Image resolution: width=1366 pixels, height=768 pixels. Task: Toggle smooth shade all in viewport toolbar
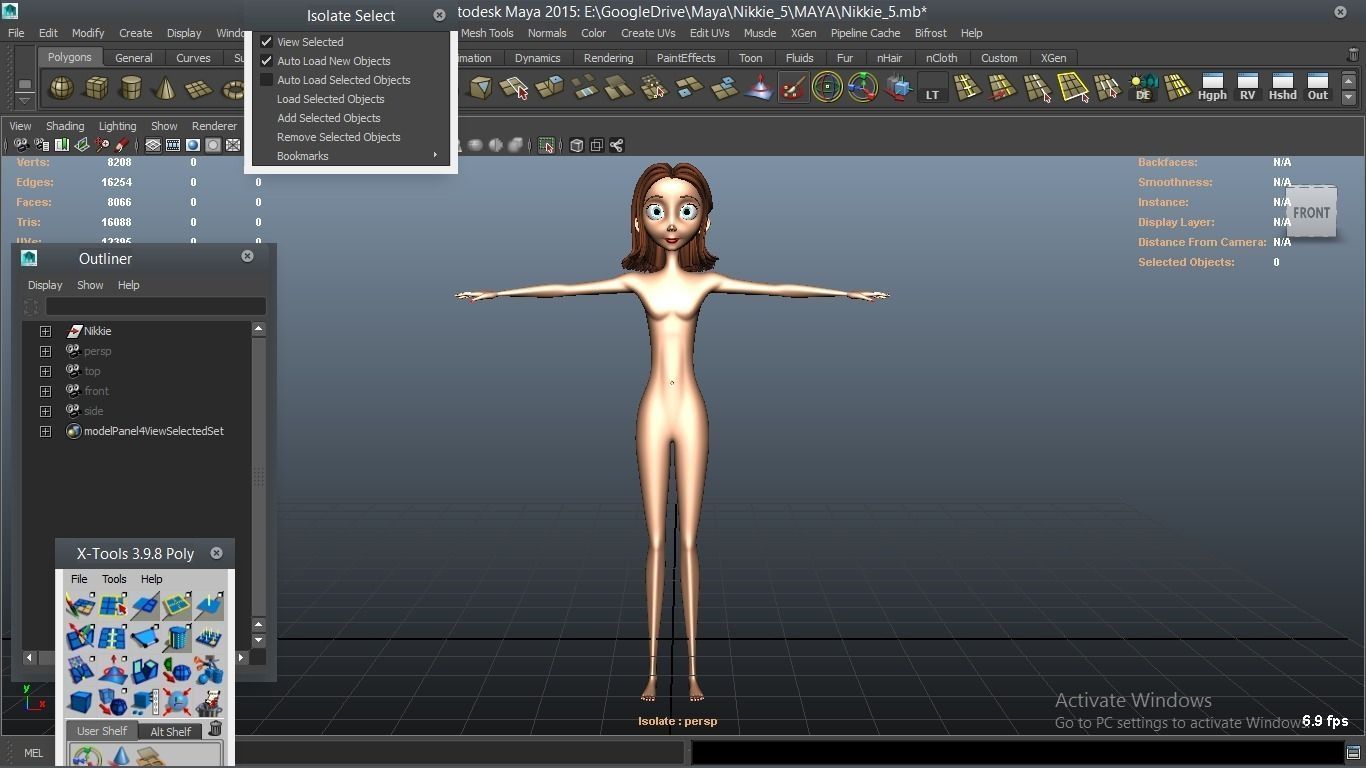[x=193, y=146]
